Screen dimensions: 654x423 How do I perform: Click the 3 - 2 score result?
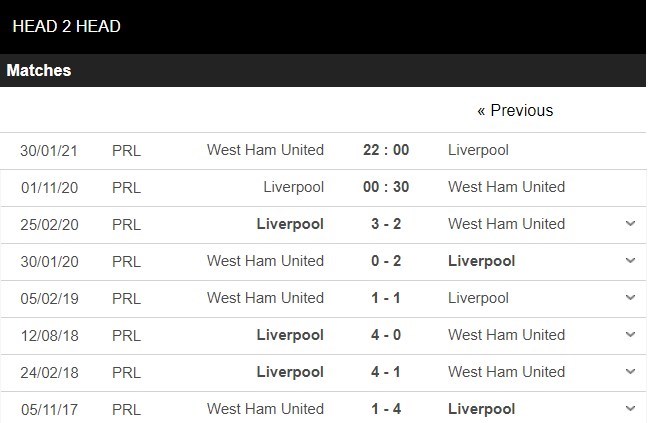[x=386, y=224]
